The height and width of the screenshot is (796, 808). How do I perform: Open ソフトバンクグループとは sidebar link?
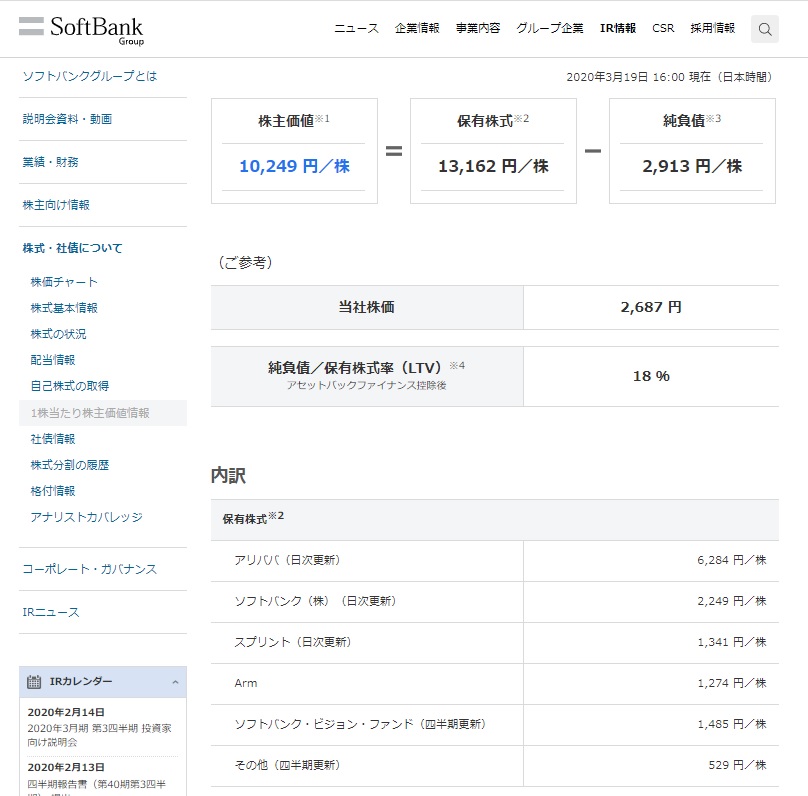[x=90, y=76]
